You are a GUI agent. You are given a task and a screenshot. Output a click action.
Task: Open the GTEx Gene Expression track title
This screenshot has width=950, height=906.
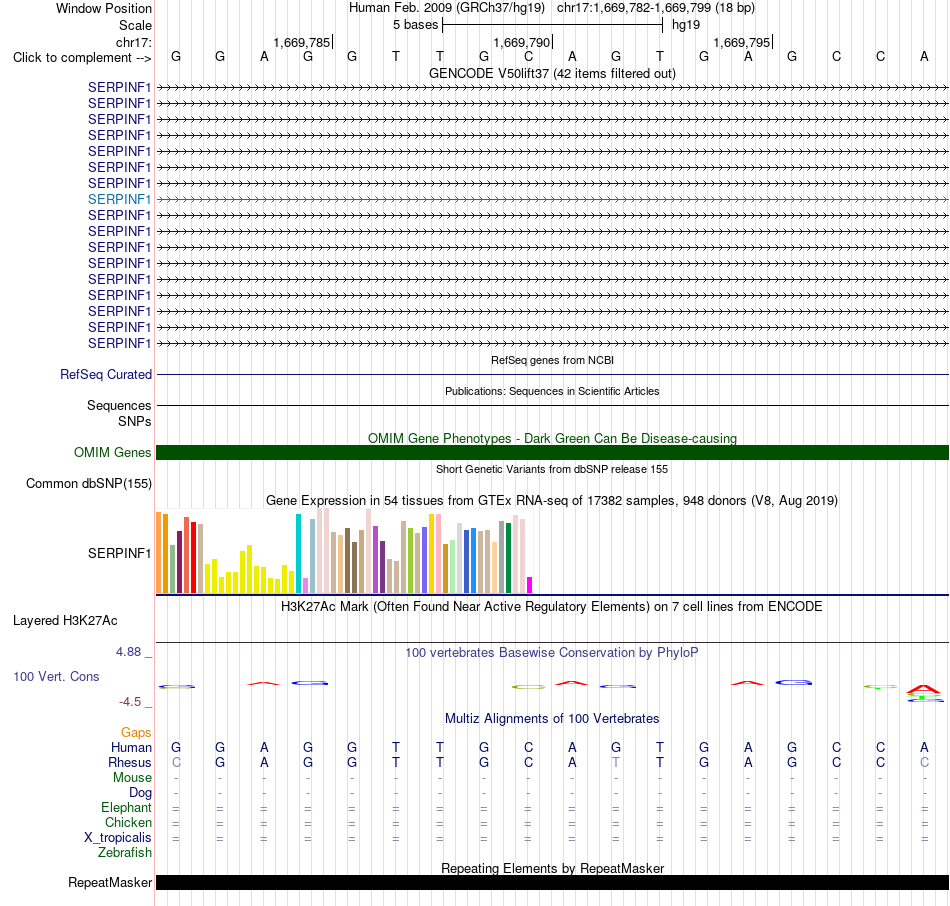[552, 501]
